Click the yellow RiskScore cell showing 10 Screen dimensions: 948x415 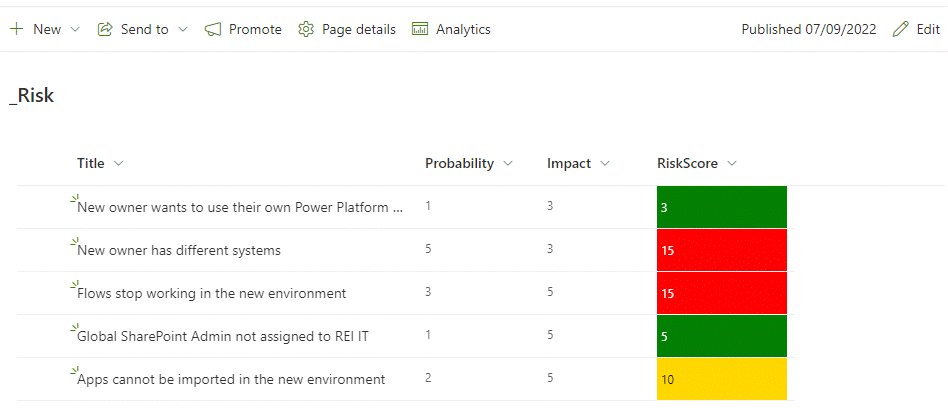point(721,379)
